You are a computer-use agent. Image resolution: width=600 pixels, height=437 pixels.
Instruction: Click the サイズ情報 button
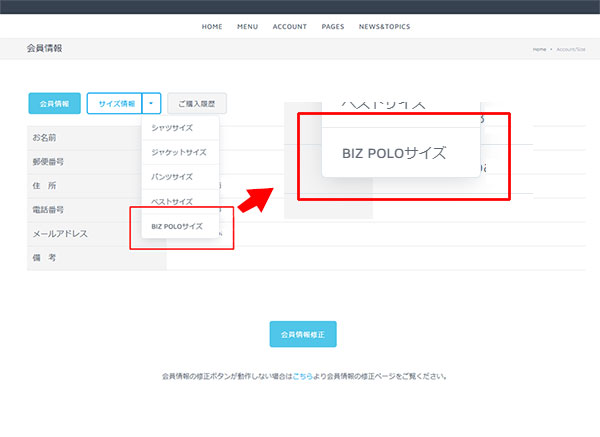tap(115, 103)
